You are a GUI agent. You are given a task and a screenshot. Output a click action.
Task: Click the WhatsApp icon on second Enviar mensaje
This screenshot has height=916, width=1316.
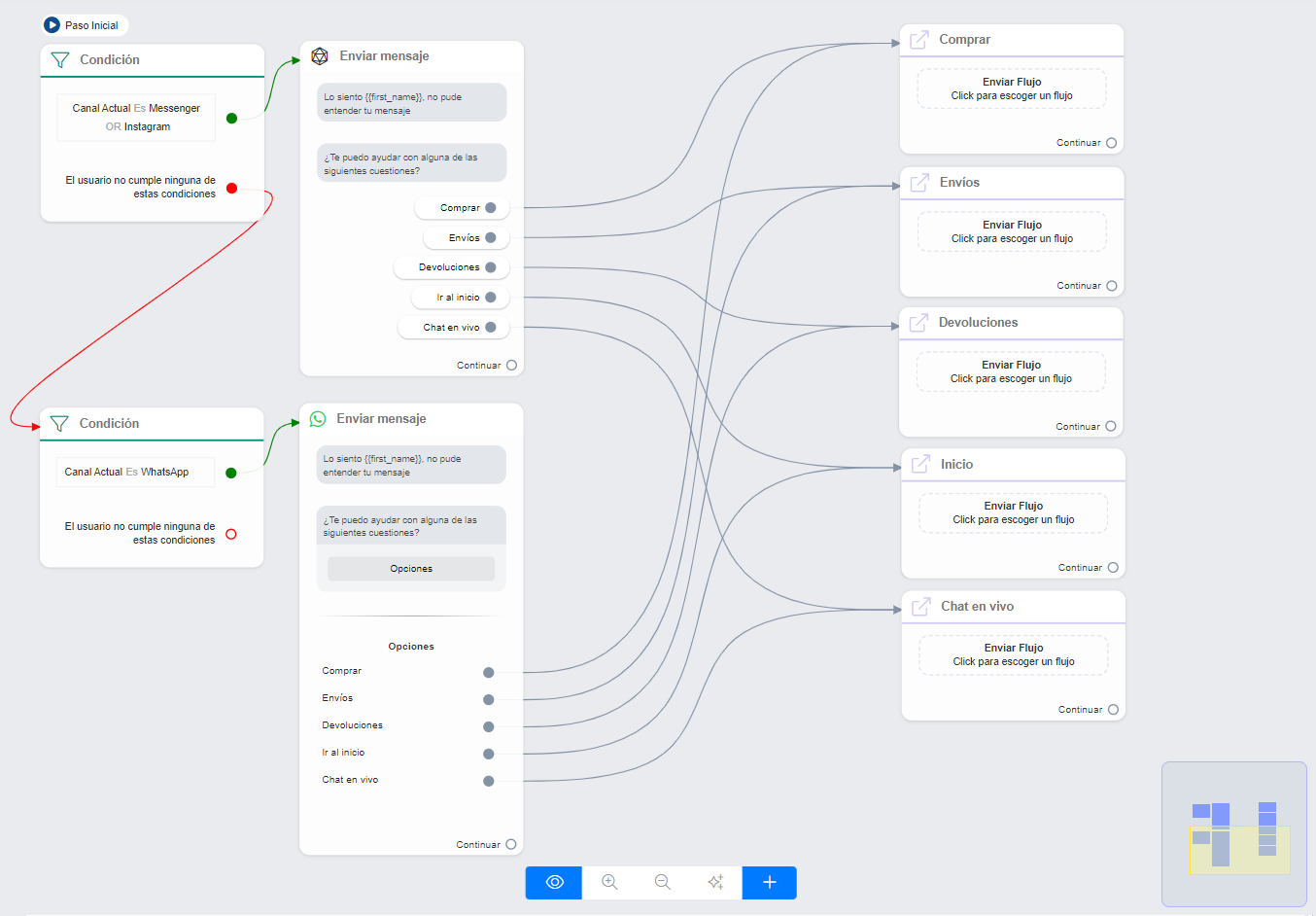tap(318, 419)
